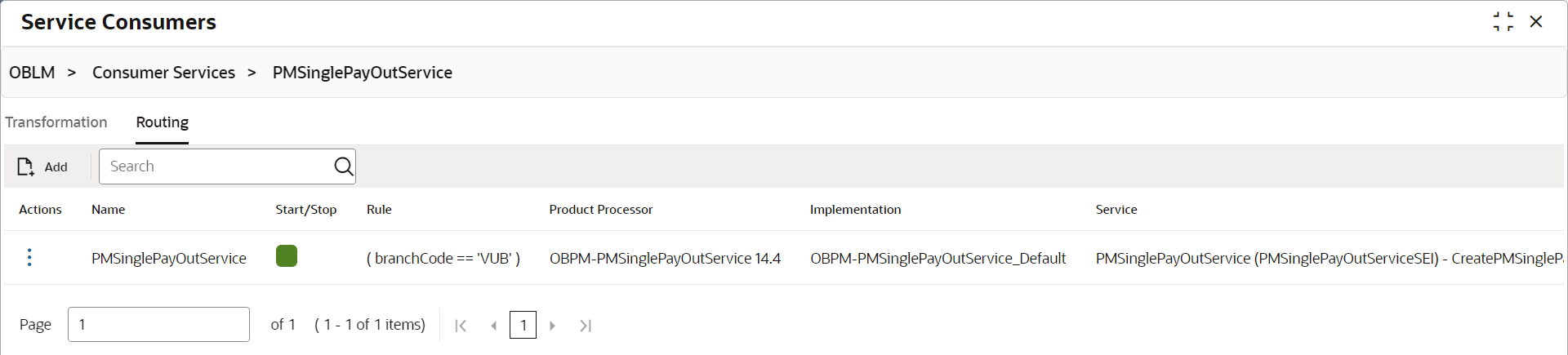Switch to the Transformation tab
The height and width of the screenshot is (355, 1568).
(56, 122)
